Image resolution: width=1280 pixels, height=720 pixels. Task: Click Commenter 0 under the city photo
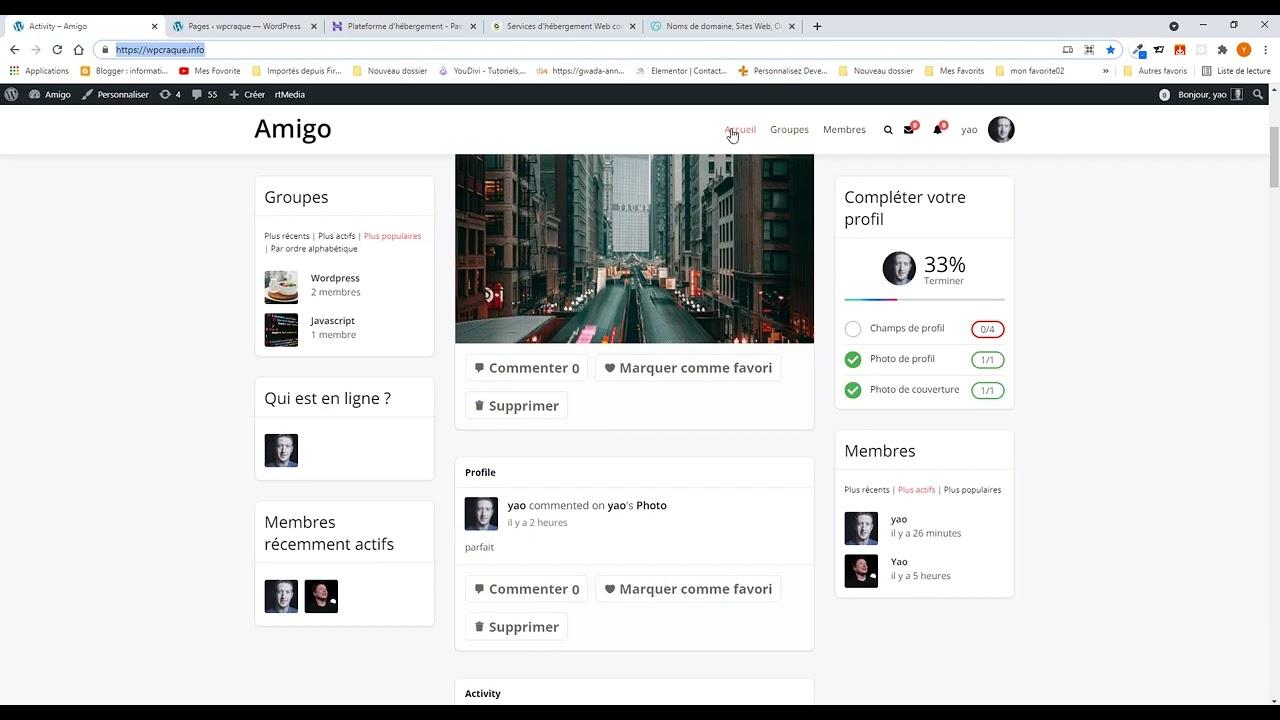527,368
